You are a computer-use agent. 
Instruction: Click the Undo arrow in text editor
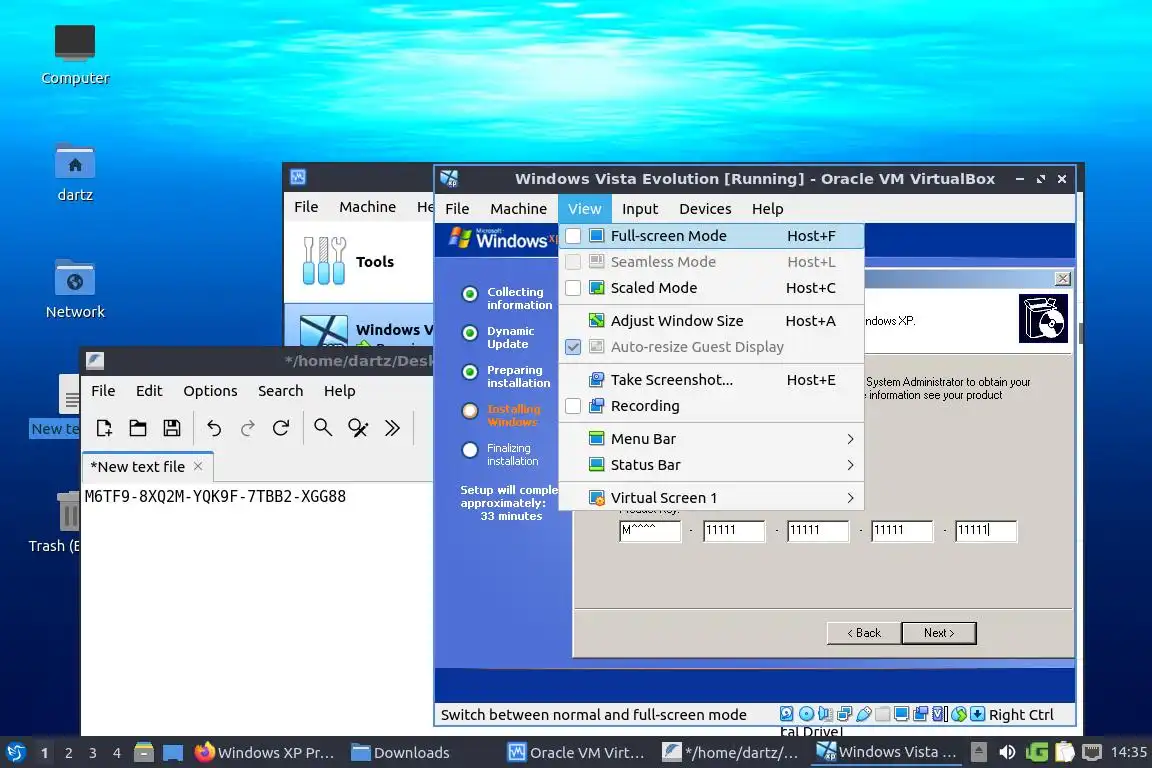[x=214, y=428]
